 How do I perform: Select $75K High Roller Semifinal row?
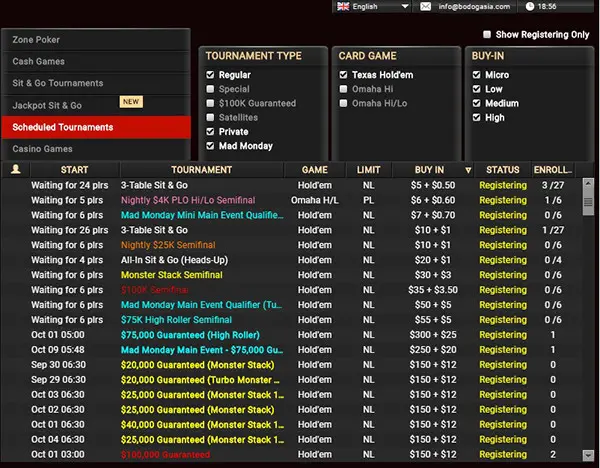292,320
